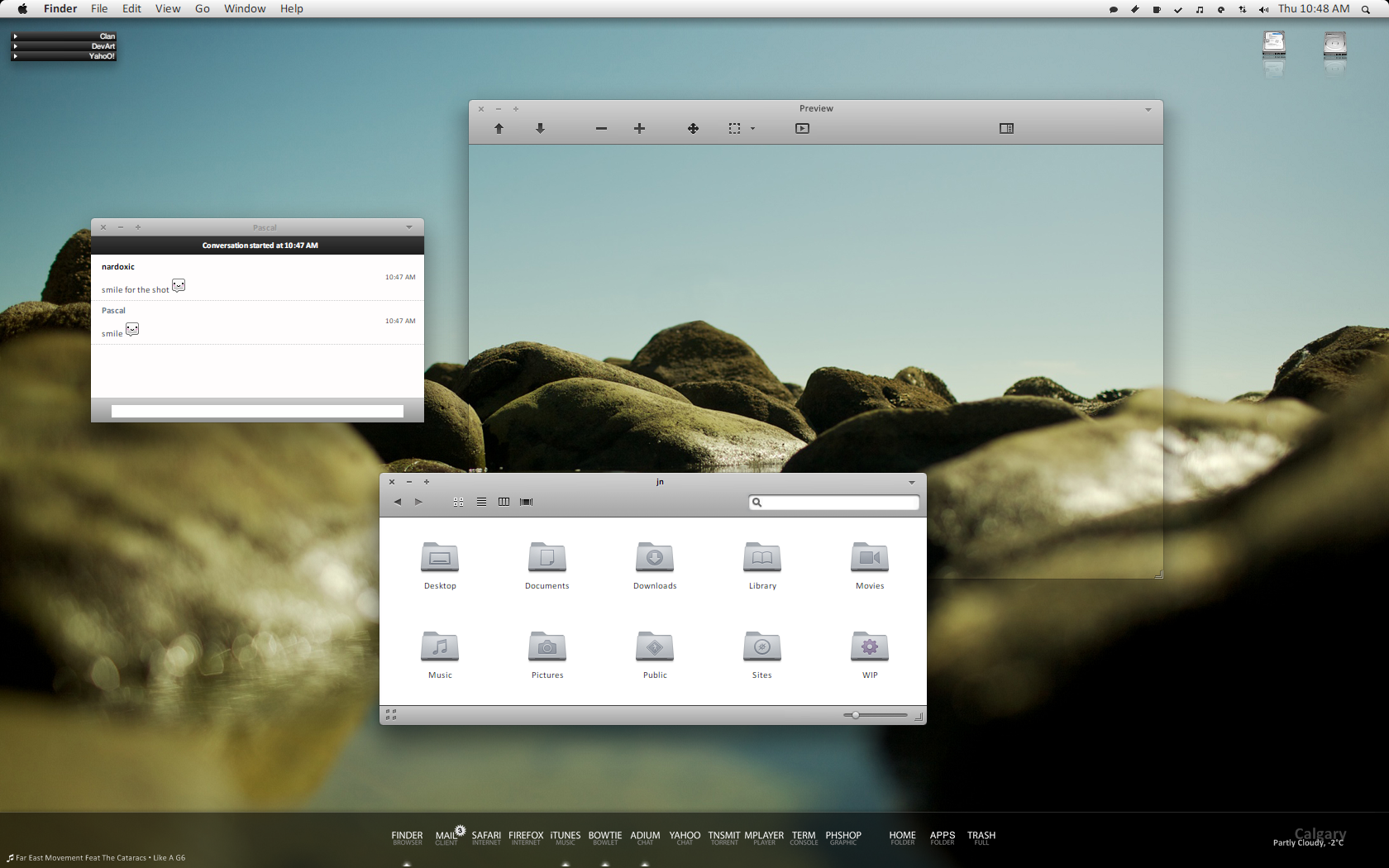
Task: Launch ADIUM from the dock
Action: [645, 838]
